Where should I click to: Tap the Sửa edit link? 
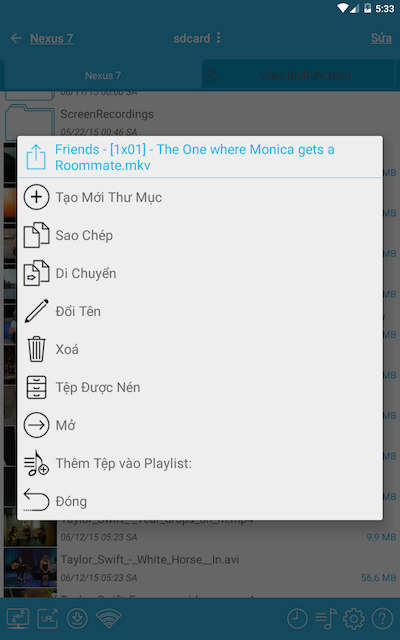[381, 38]
